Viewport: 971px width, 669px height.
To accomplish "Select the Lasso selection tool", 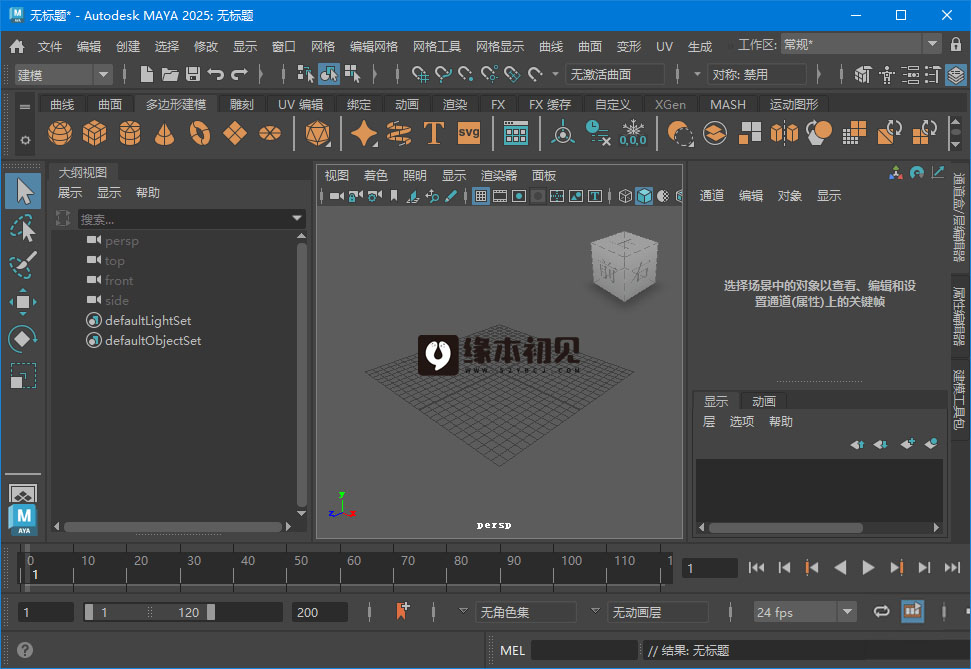I will click(23, 228).
